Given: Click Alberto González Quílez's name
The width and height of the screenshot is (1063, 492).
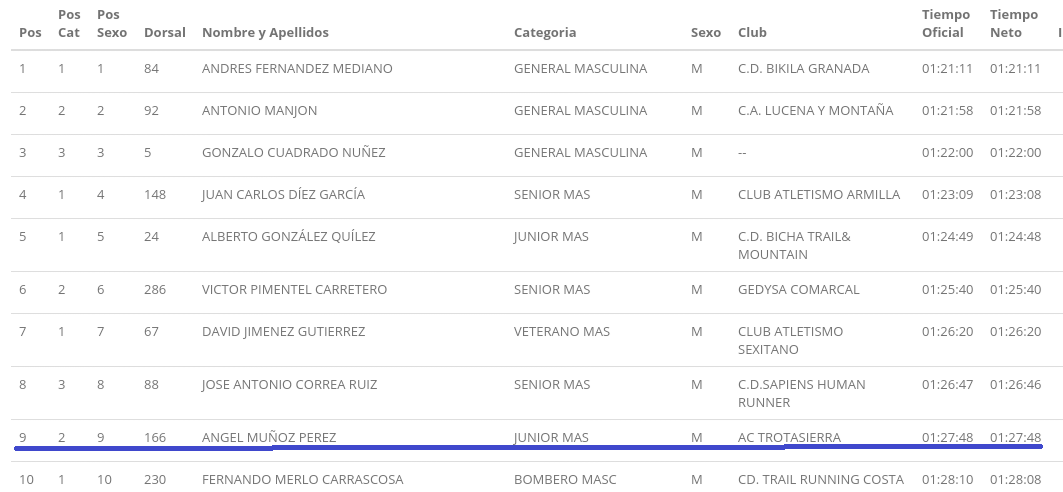Looking at the screenshot, I should 288,237.
